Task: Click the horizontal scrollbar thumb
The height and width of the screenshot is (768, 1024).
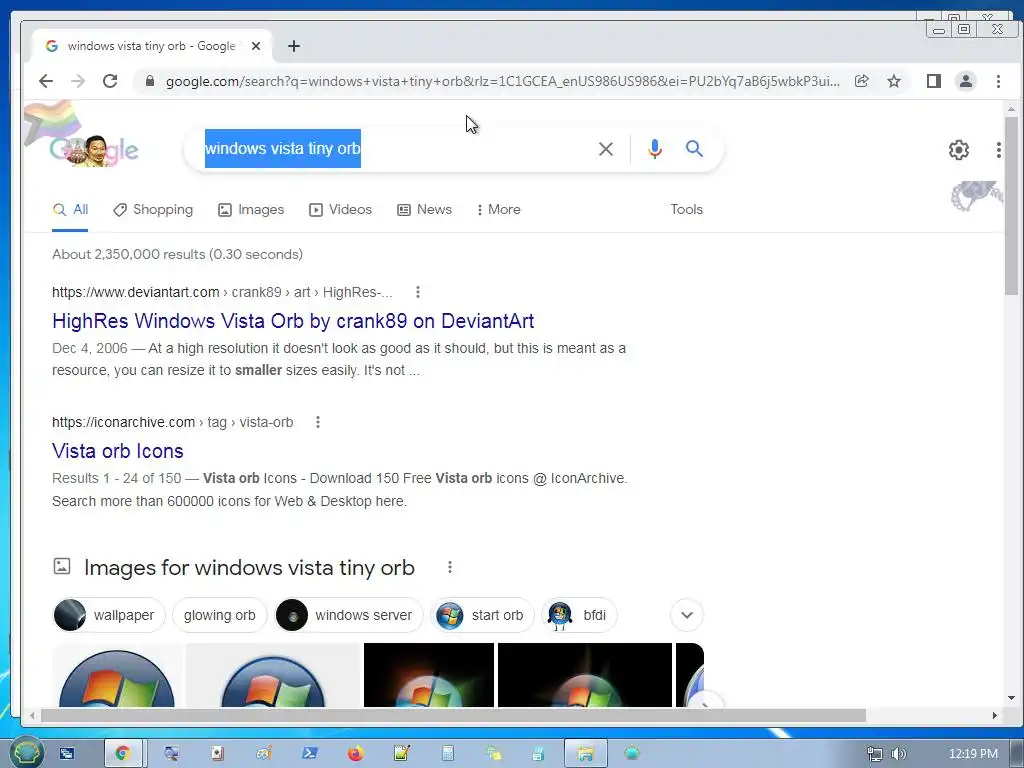Action: [x=453, y=716]
